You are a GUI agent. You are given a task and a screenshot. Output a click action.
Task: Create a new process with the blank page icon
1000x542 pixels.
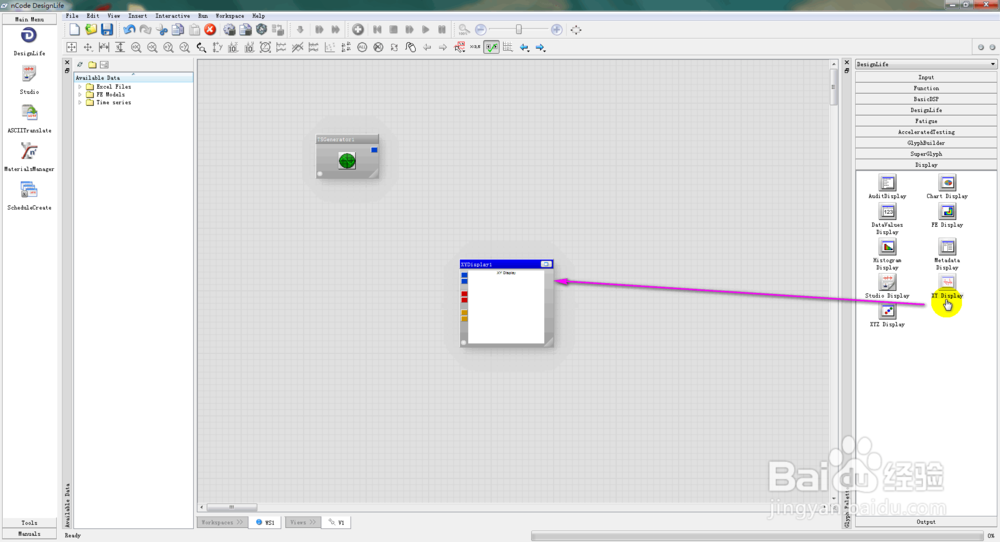click(75, 29)
